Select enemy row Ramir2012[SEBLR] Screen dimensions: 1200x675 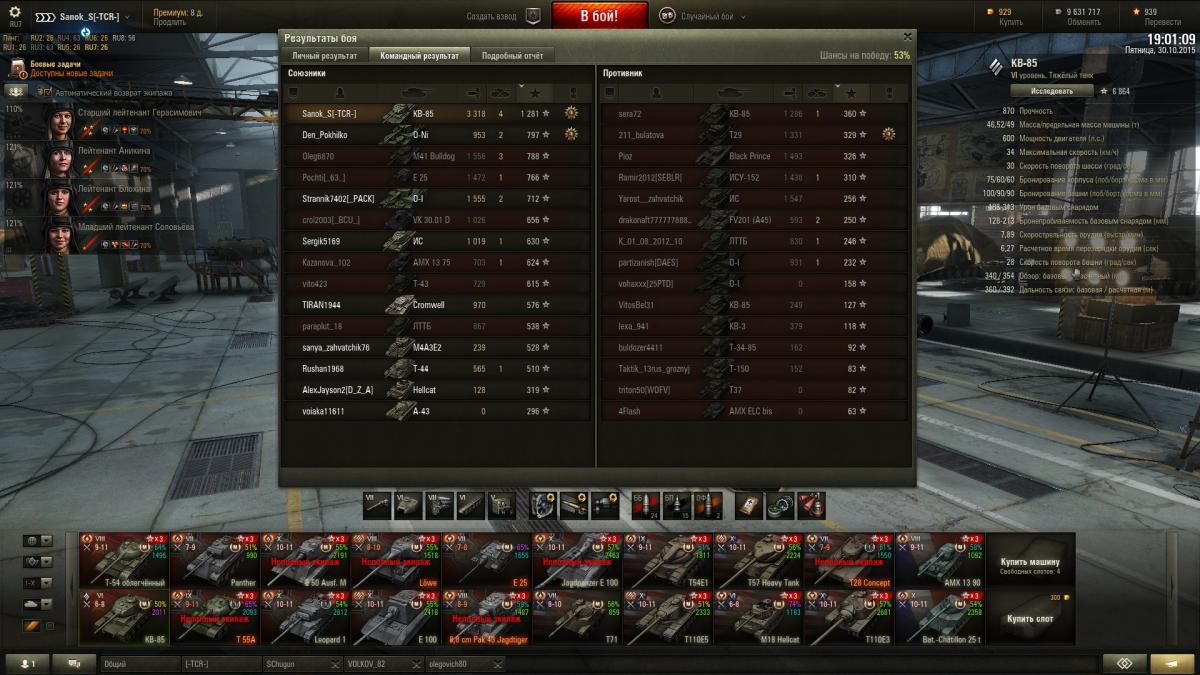pos(755,177)
